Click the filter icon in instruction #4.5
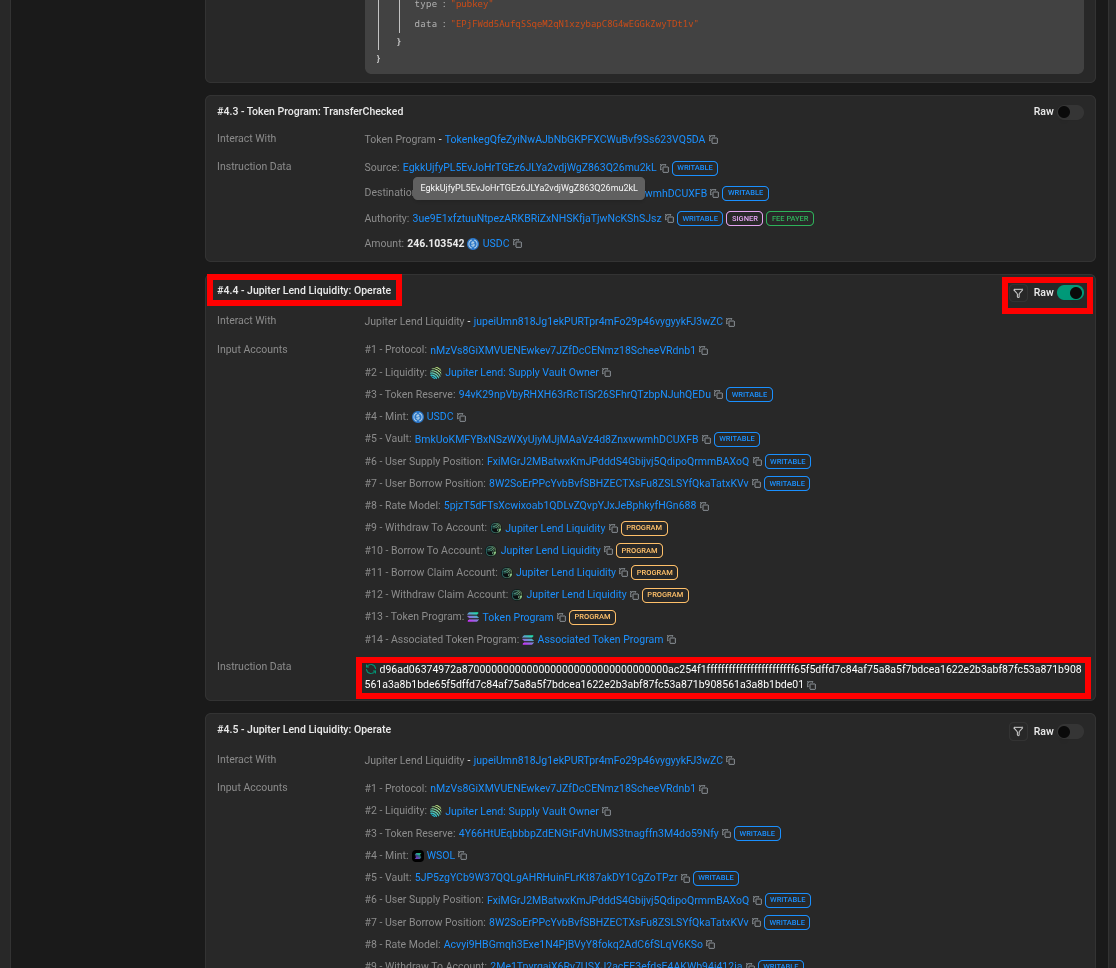Viewport: 1116px width, 968px height. pos(1018,732)
